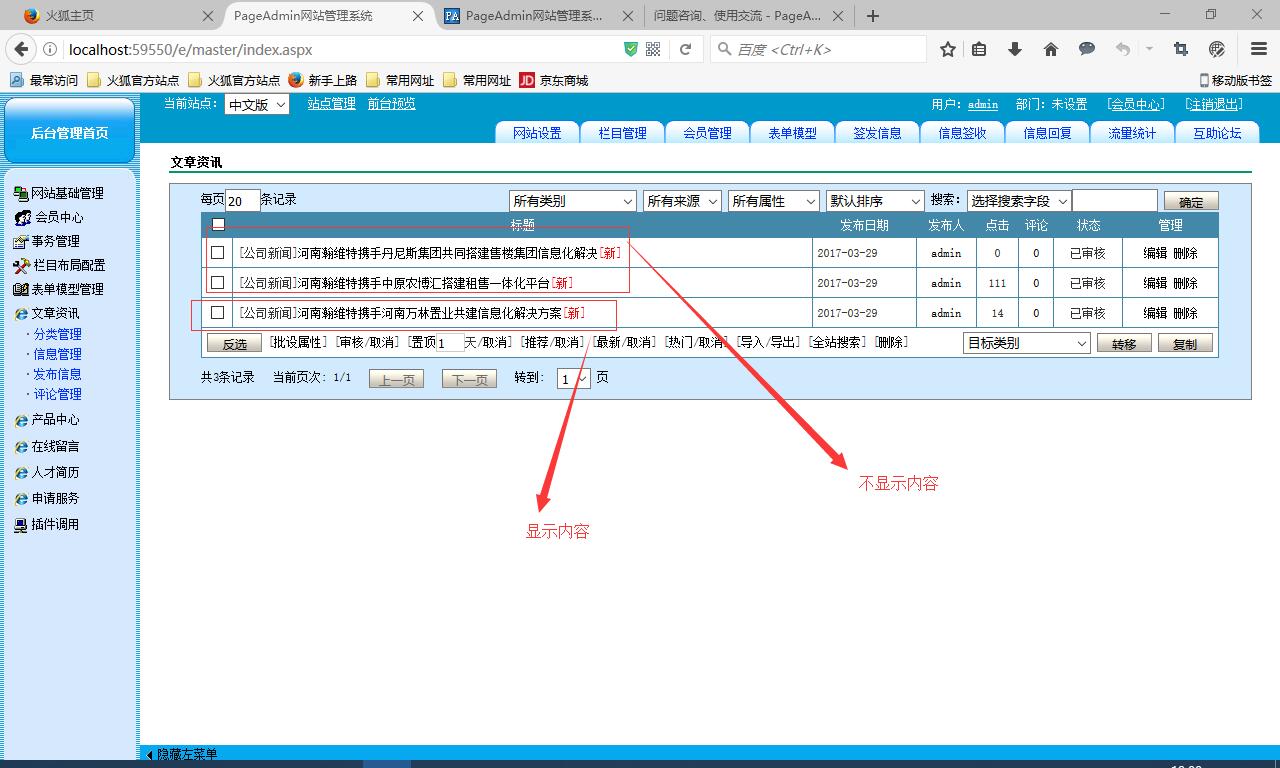Tick checkbox for 中原农博汇 article row
The image size is (1280, 768).
click(x=217, y=283)
